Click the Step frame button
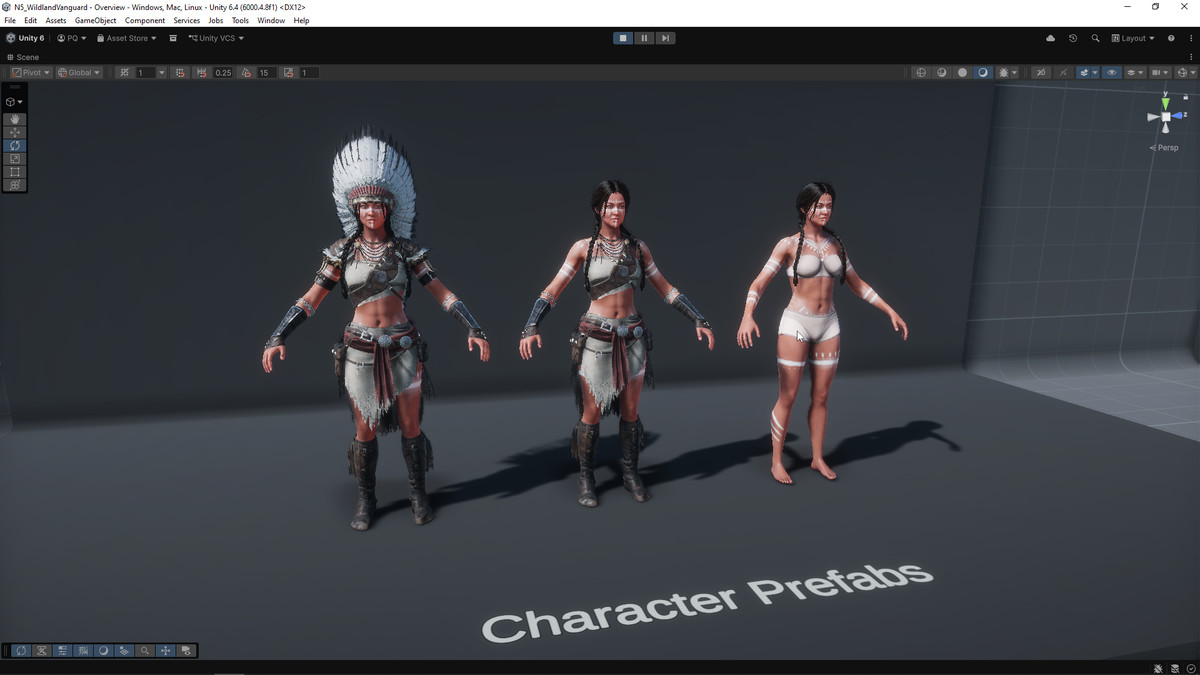The height and width of the screenshot is (675, 1200). point(665,38)
